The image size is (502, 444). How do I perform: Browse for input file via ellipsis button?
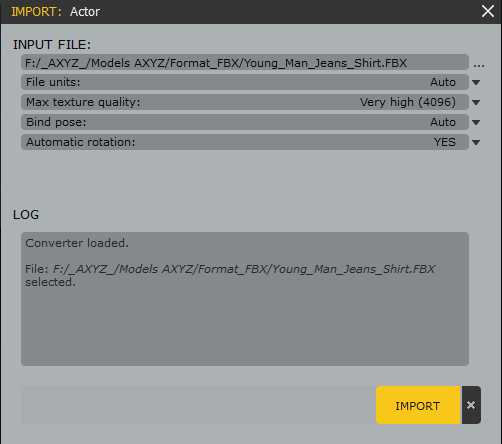479,65
